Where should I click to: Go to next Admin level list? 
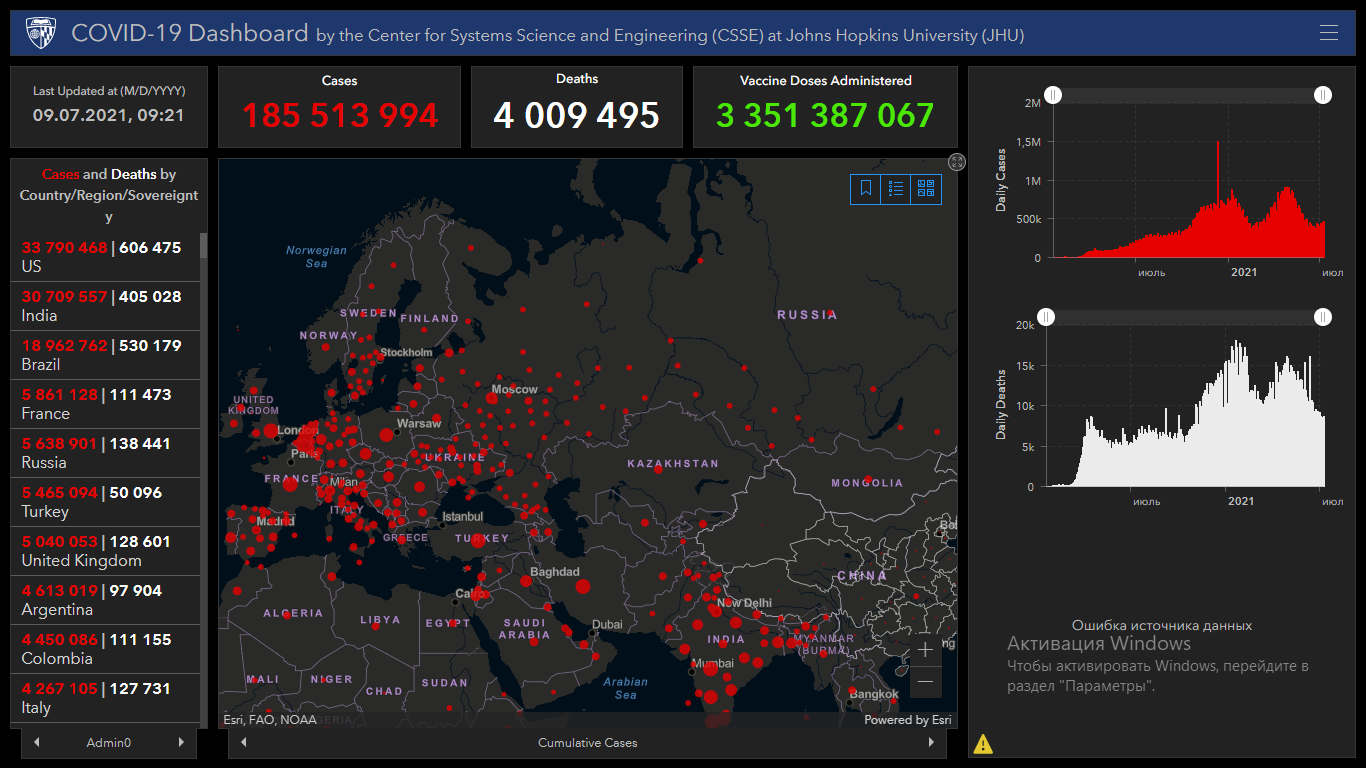click(181, 743)
